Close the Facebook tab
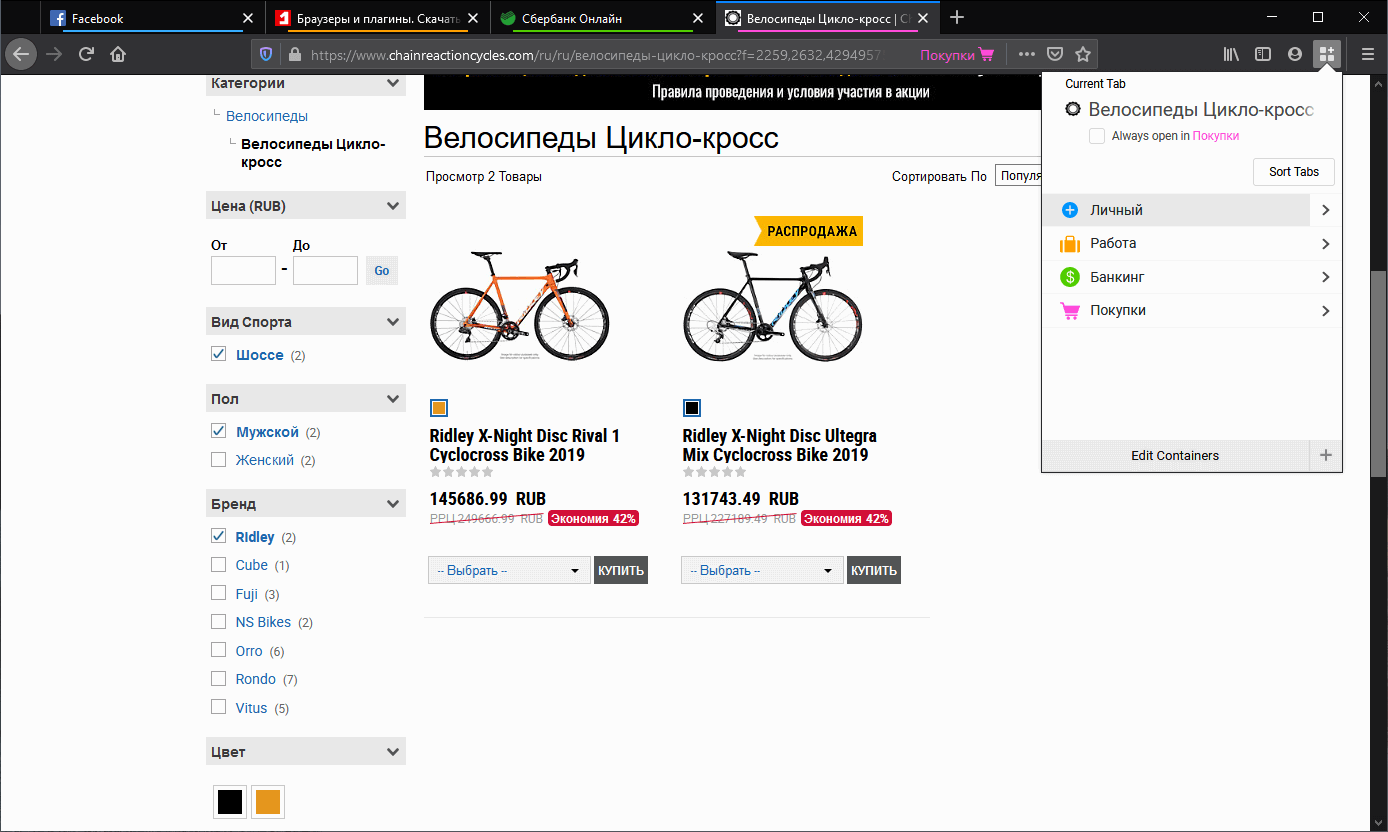Screen dimensions: 1388x832 point(248,18)
